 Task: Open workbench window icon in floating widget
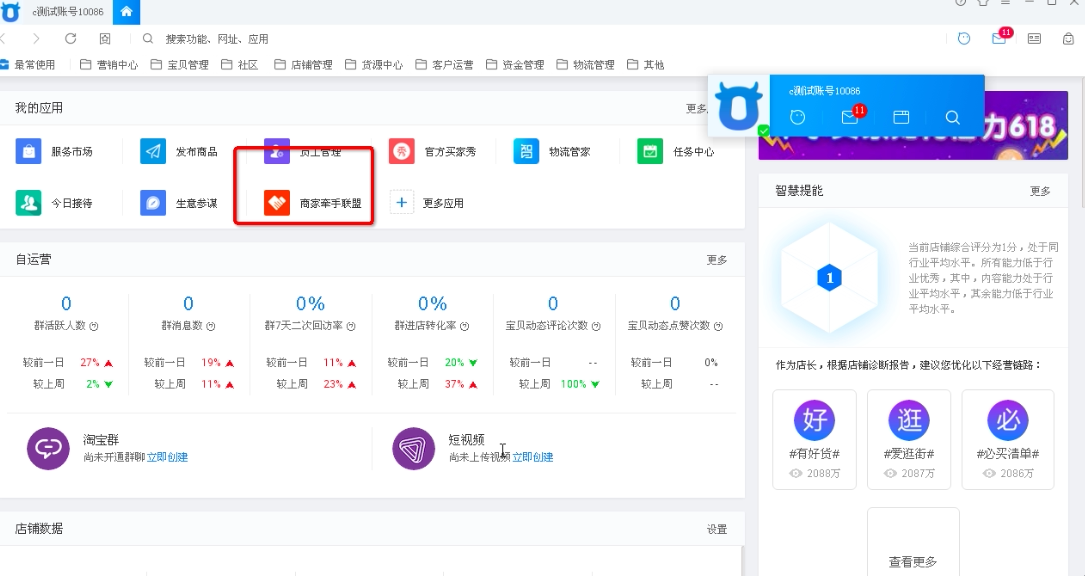click(x=901, y=117)
